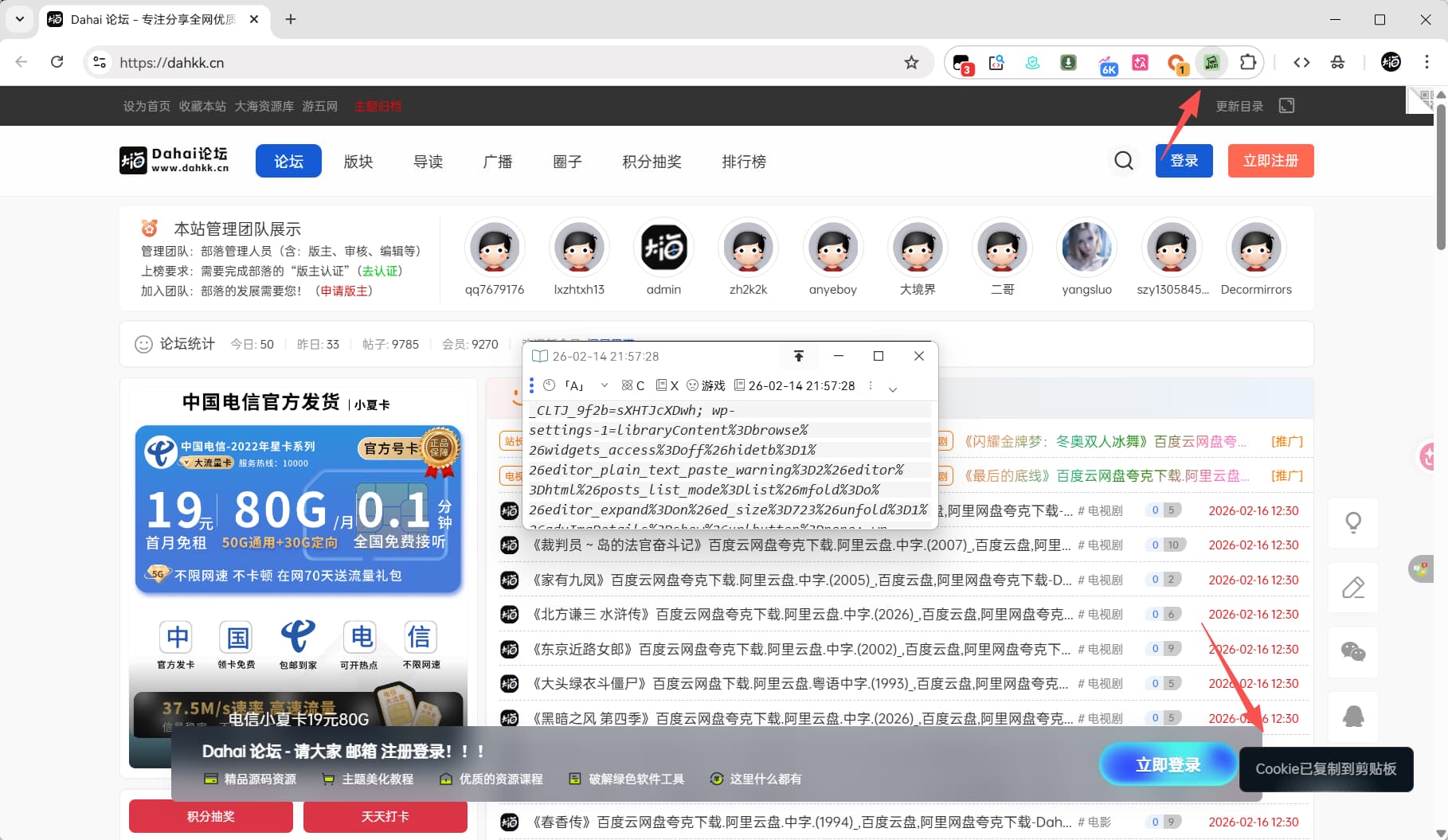Click the 申请版主 link

pos(344,291)
